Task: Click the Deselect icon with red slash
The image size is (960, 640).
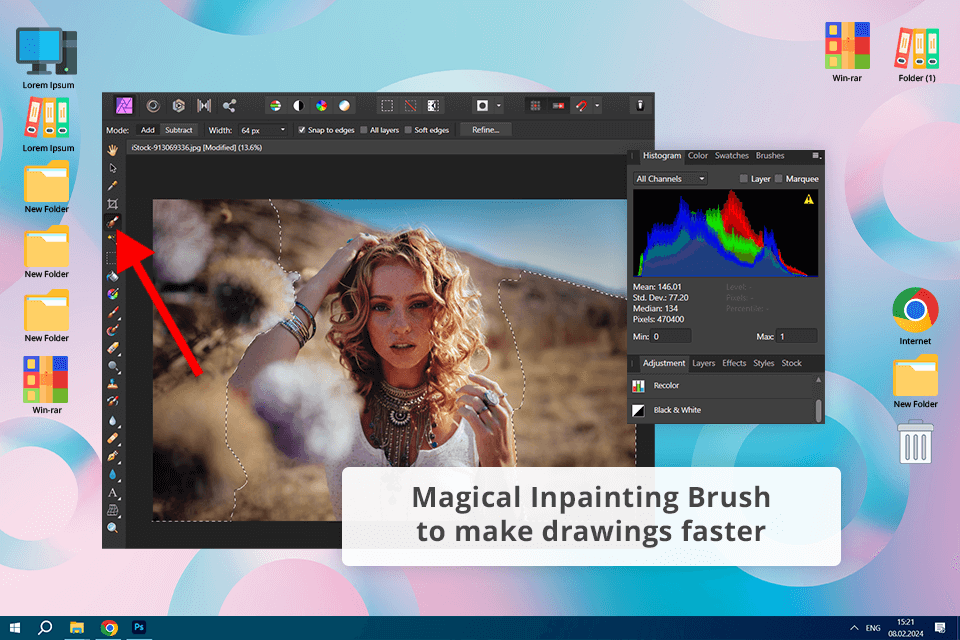Action: tap(410, 106)
